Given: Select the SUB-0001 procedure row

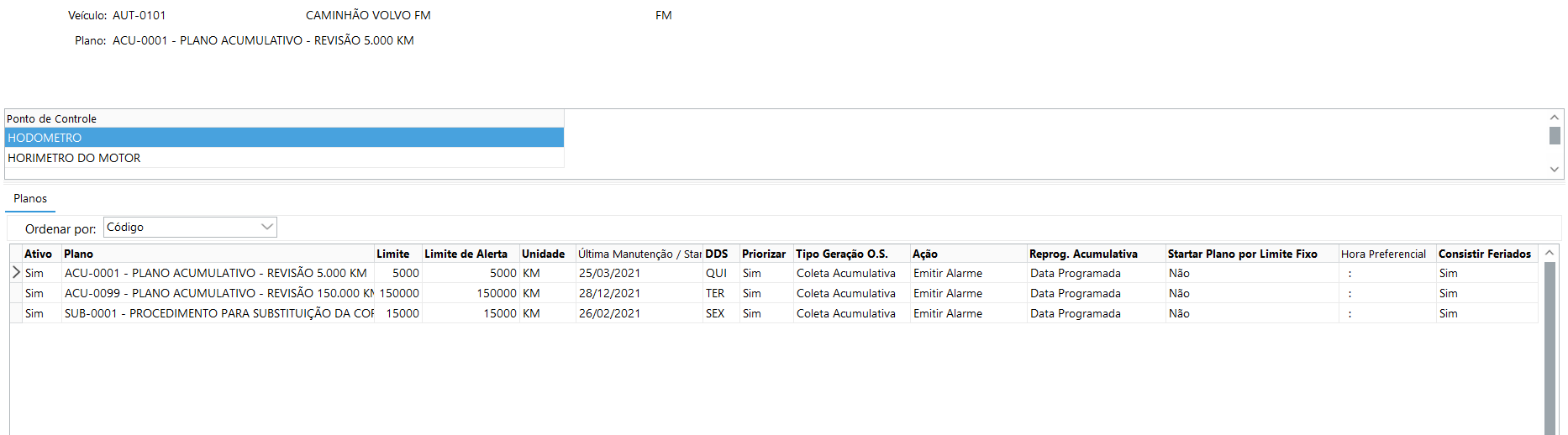Looking at the screenshot, I should [x=773, y=313].
